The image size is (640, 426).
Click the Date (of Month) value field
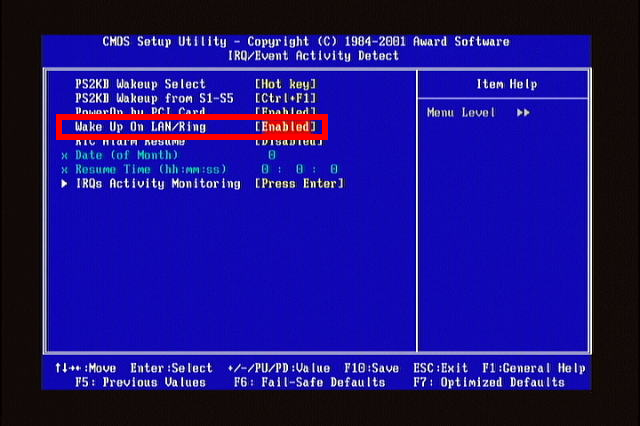point(272,155)
